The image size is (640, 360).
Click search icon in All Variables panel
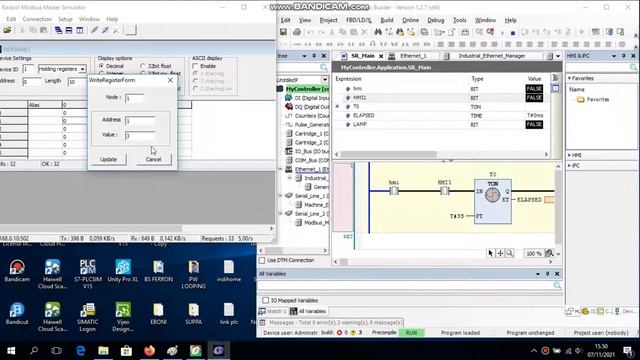(557, 285)
